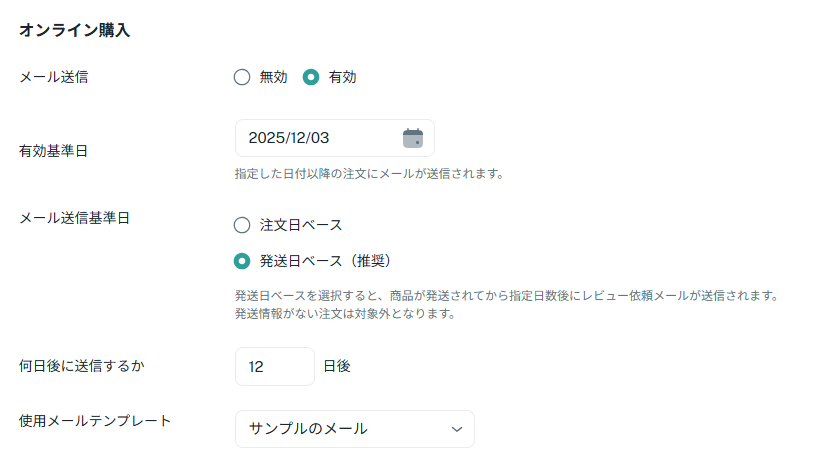Click the 無効 option label text
827x470 pixels.
273,77
